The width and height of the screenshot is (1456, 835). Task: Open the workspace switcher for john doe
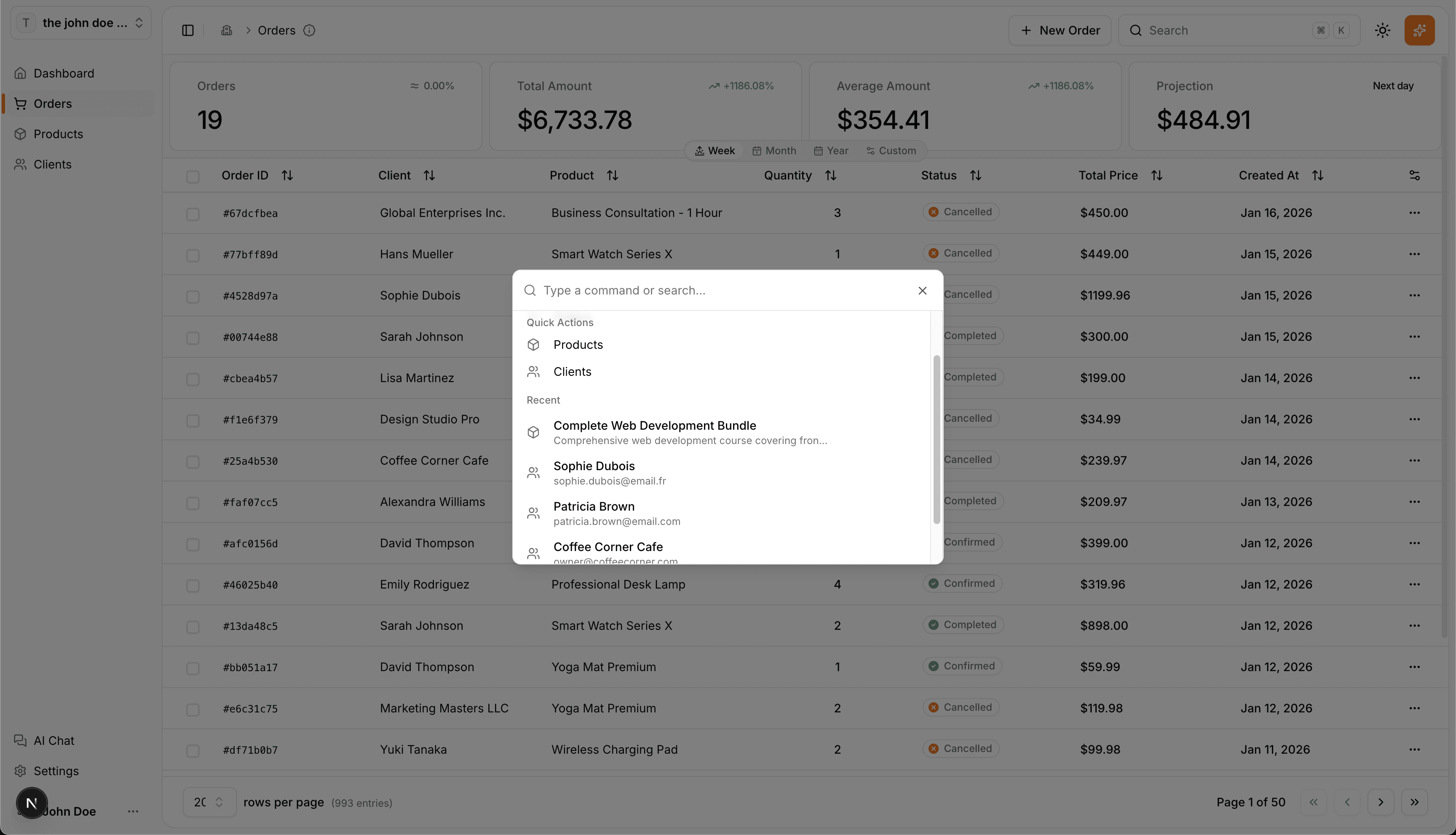(x=80, y=23)
